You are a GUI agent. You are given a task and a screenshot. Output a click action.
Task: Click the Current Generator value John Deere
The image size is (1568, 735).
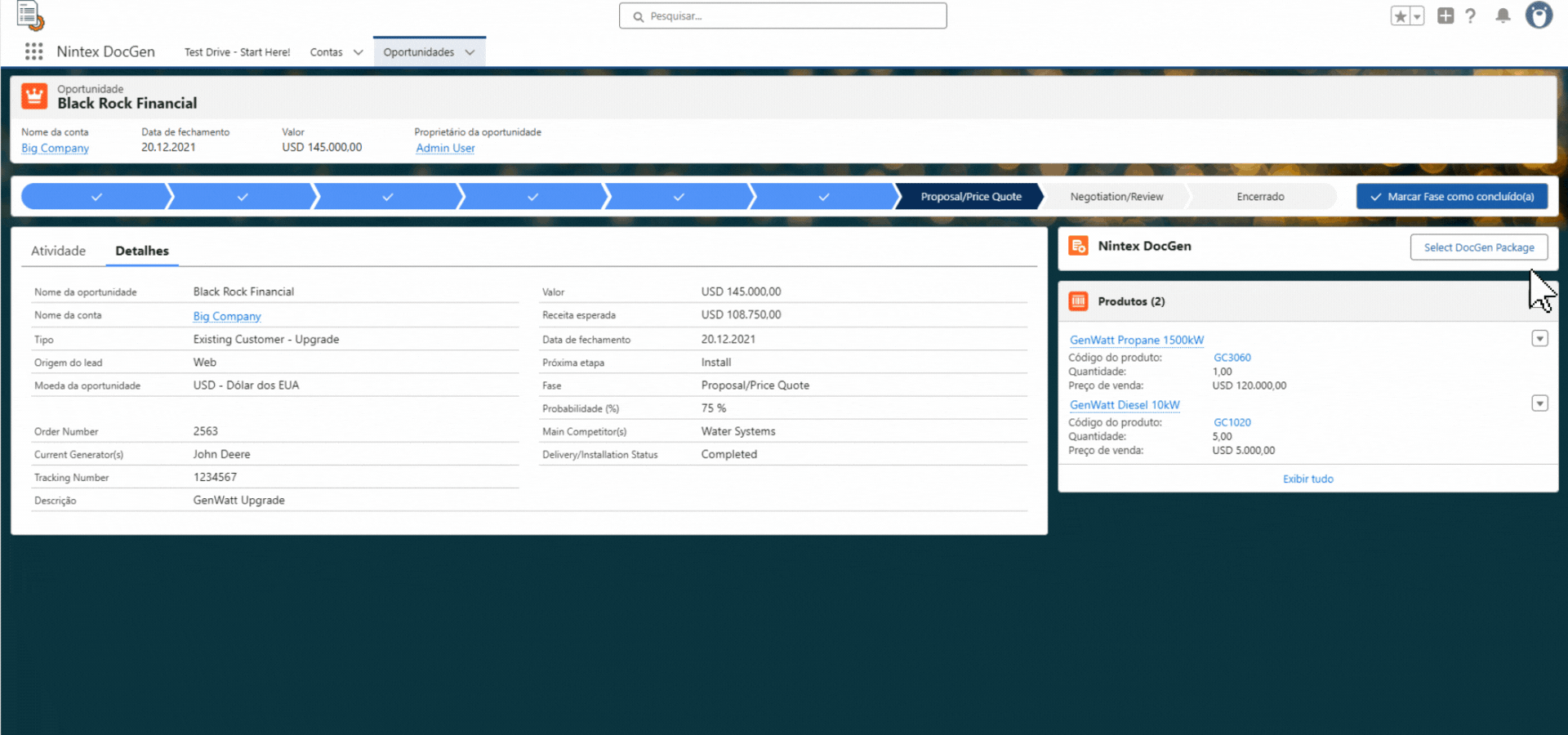221,454
